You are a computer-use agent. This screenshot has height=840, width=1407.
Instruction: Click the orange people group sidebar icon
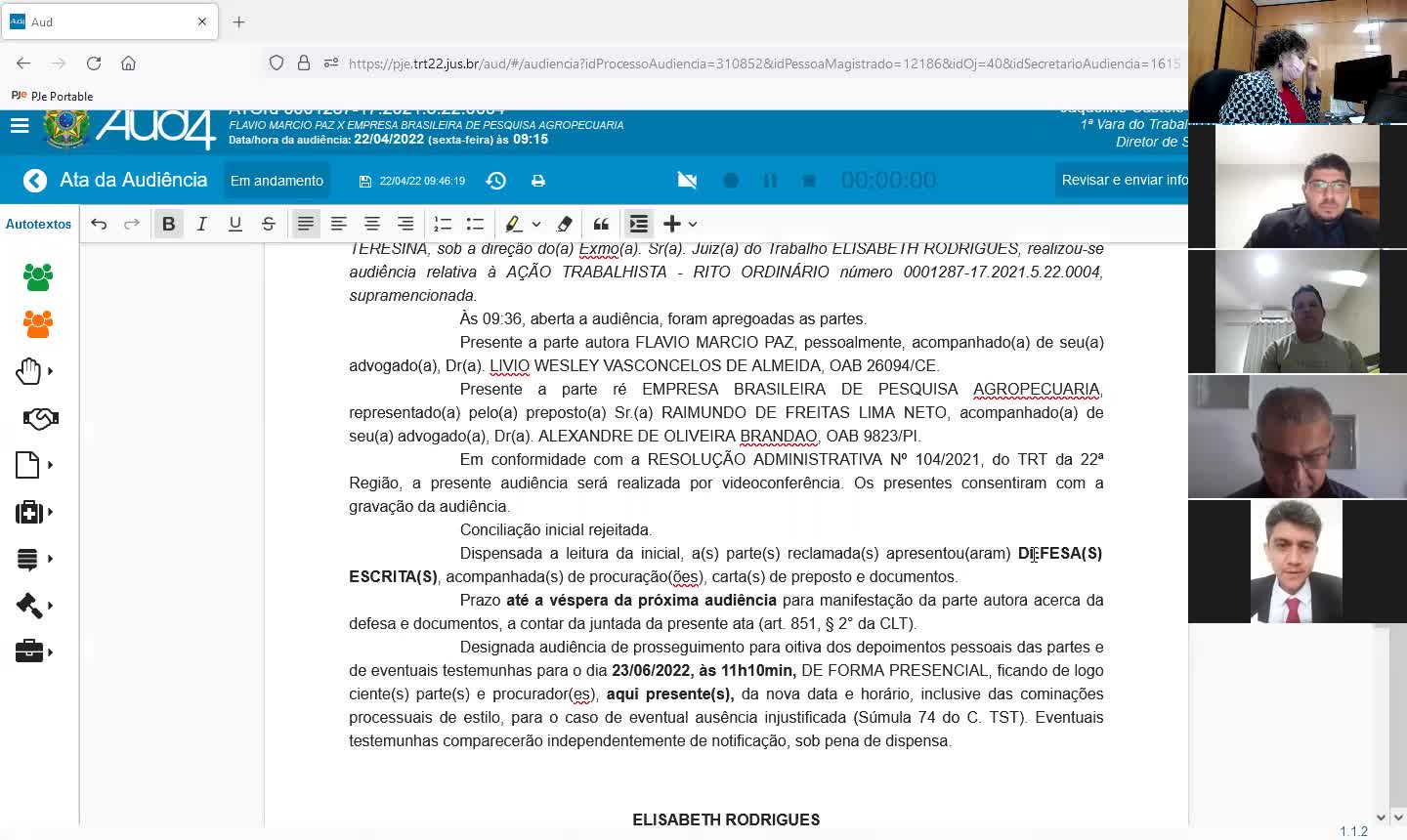coord(38,324)
